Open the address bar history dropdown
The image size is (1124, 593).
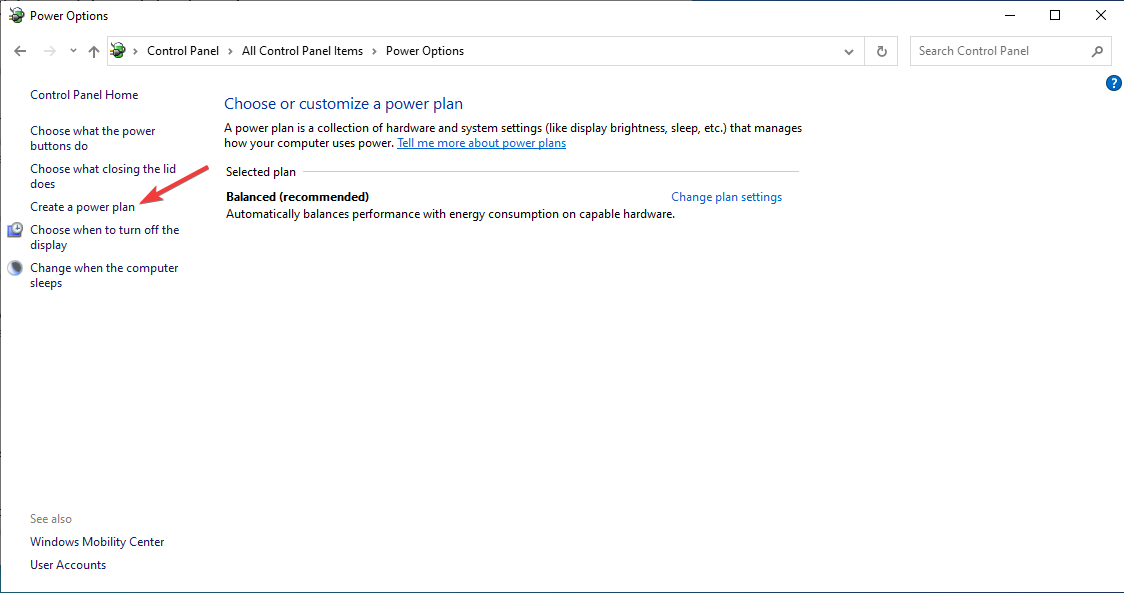point(849,52)
